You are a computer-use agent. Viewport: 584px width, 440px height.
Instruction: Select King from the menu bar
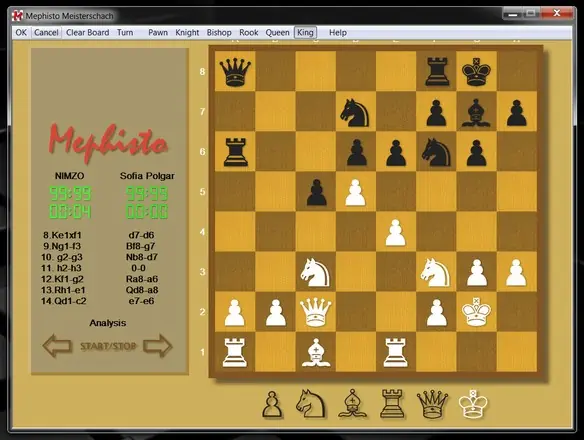(x=305, y=32)
